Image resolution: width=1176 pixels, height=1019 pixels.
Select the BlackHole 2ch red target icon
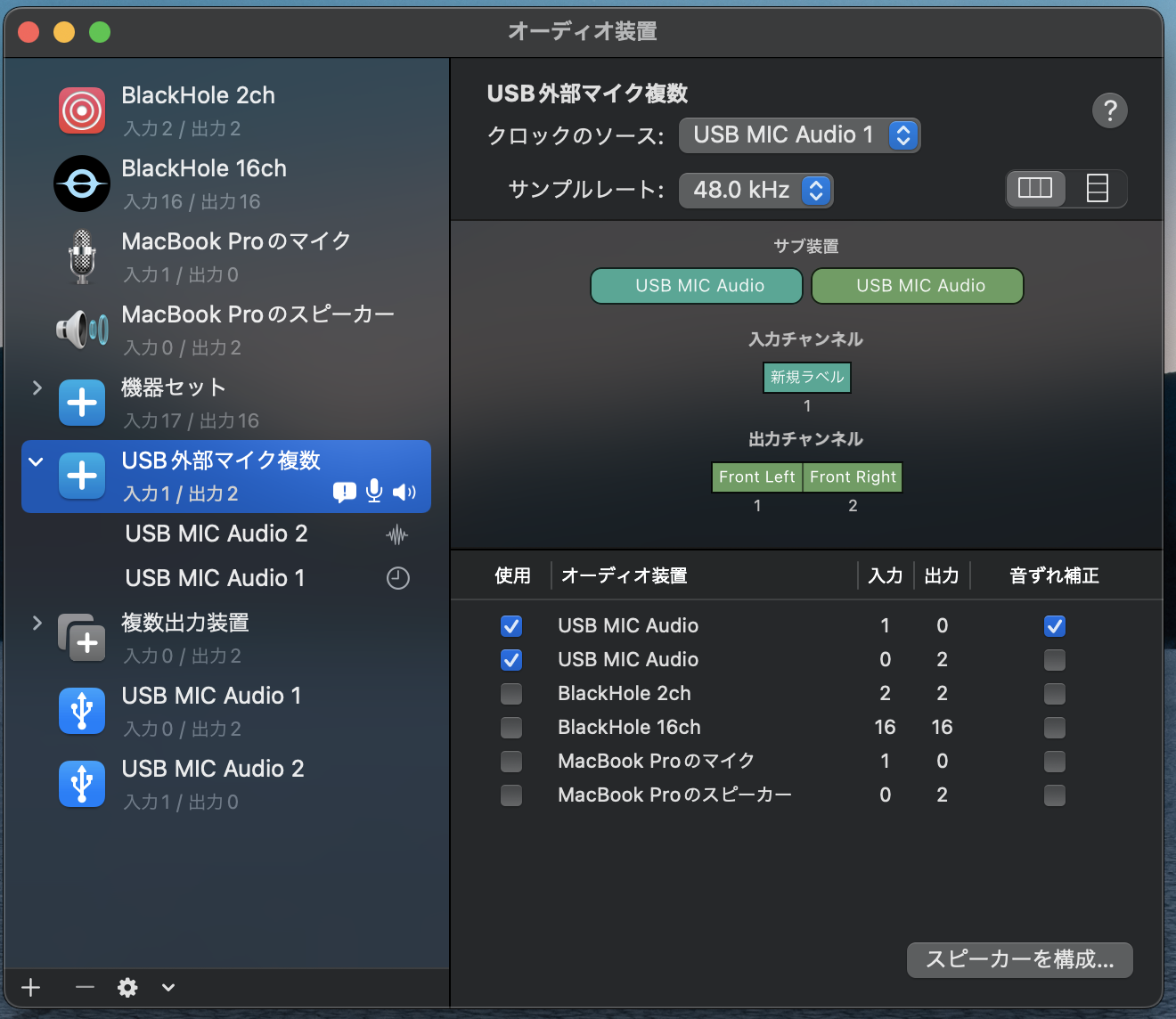[82, 110]
